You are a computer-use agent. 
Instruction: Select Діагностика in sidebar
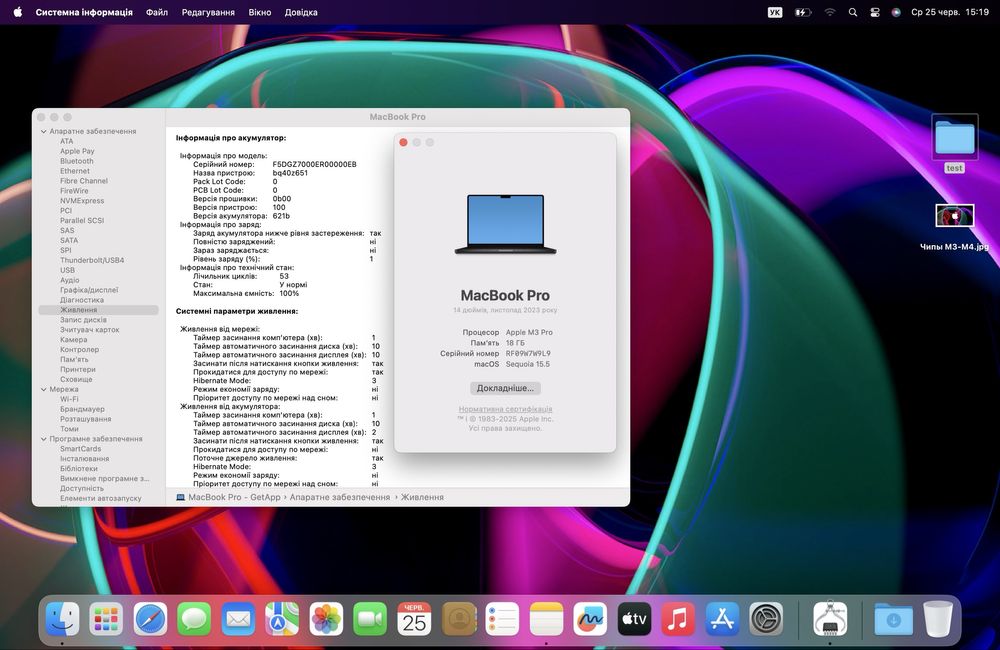click(82, 300)
